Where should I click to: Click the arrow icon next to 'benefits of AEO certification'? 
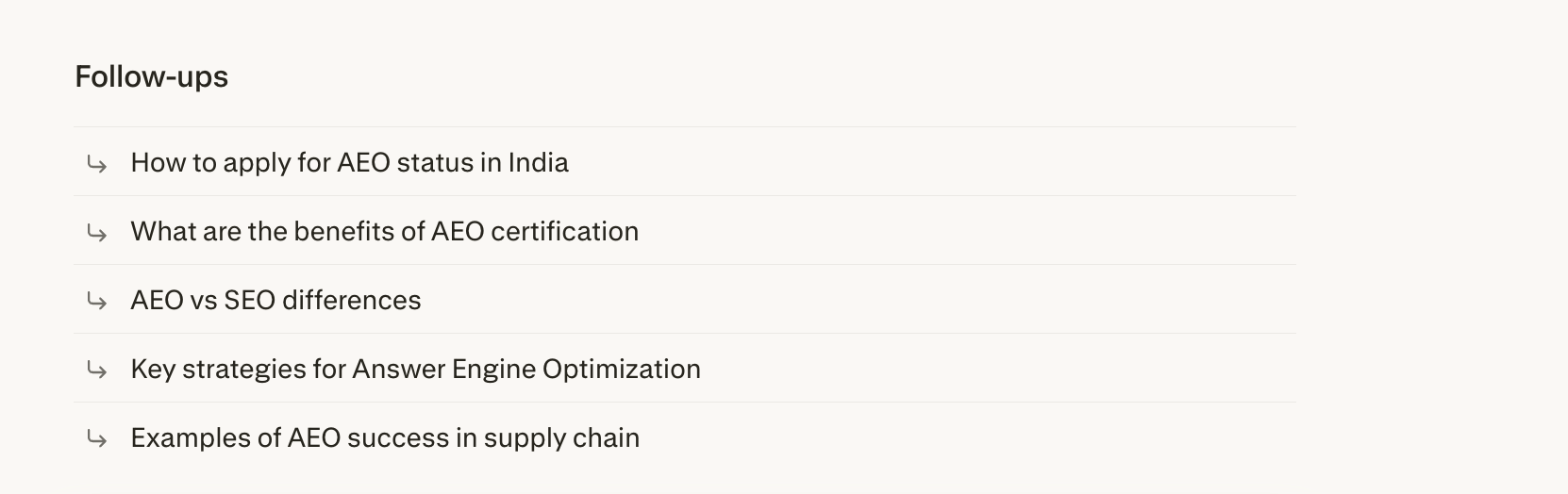click(x=96, y=233)
